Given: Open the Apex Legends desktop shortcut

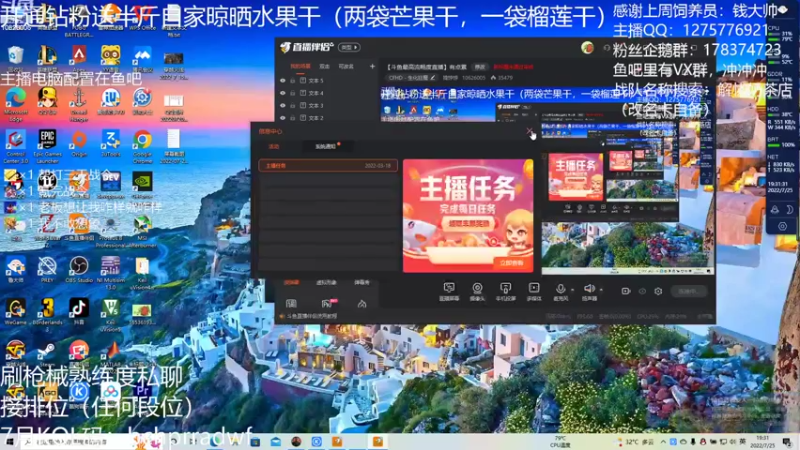Looking at the screenshot, I should [79, 59].
